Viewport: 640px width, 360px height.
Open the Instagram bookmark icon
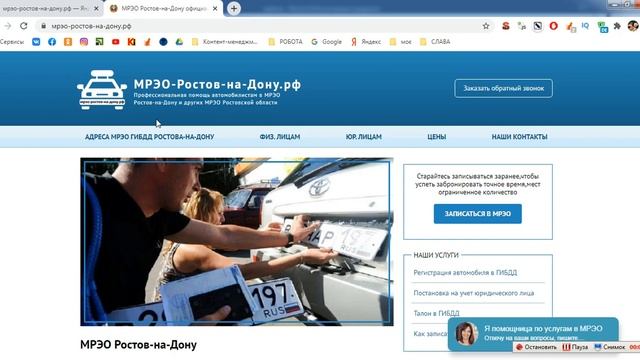point(84,42)
